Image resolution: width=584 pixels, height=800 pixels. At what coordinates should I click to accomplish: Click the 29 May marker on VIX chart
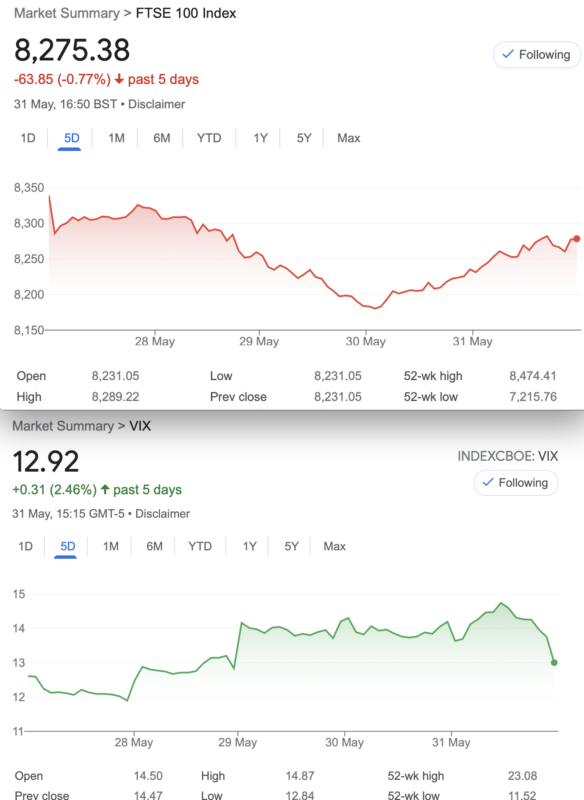(x=238, y=742)
